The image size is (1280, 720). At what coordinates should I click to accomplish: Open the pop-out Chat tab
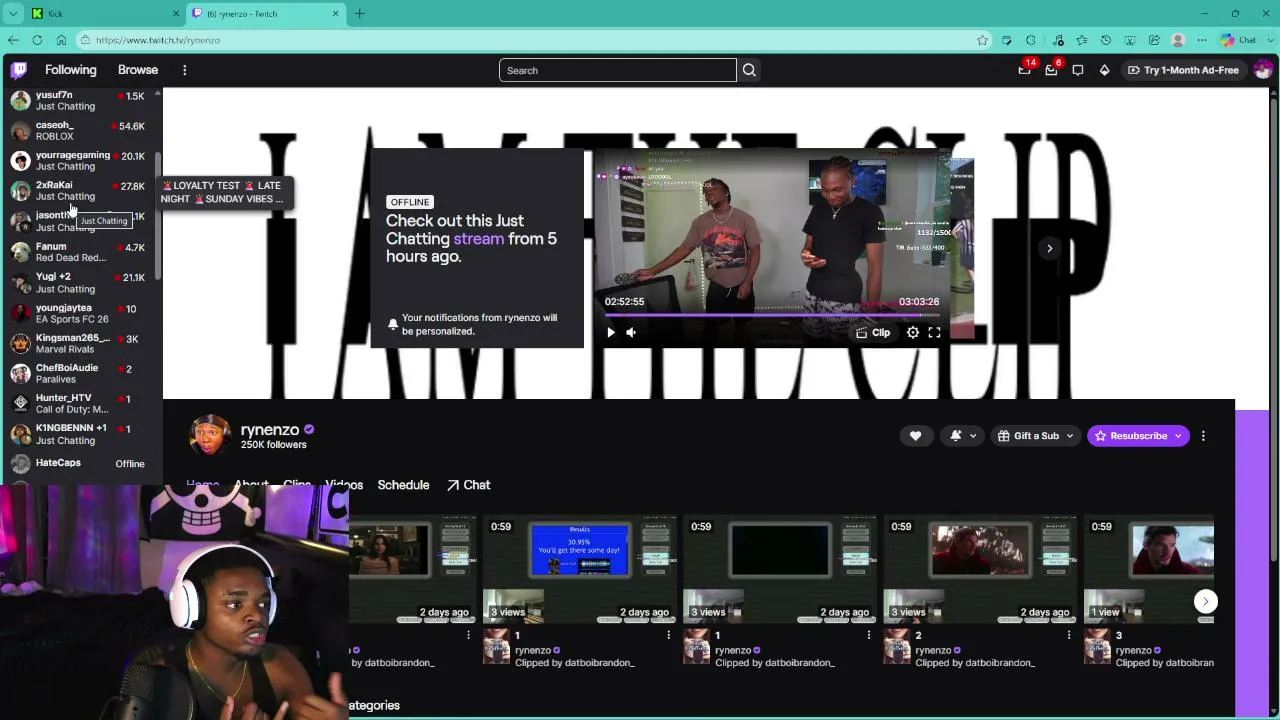pyautogui.click(x=468, y=485)
